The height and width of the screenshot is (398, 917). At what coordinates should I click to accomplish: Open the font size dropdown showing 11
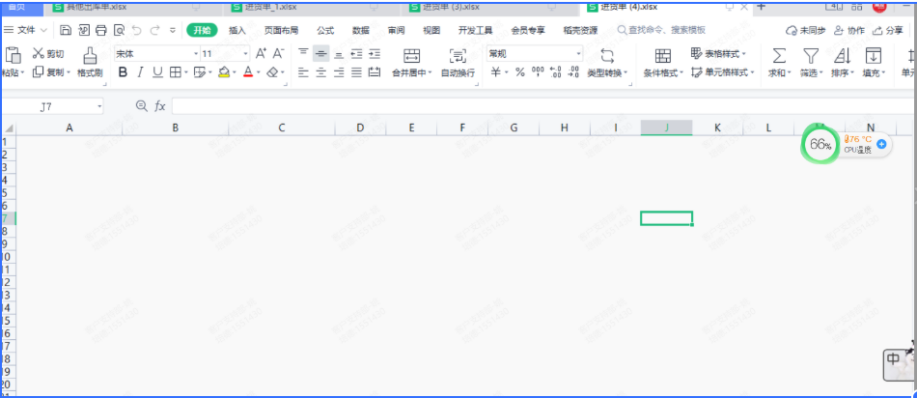246,54
